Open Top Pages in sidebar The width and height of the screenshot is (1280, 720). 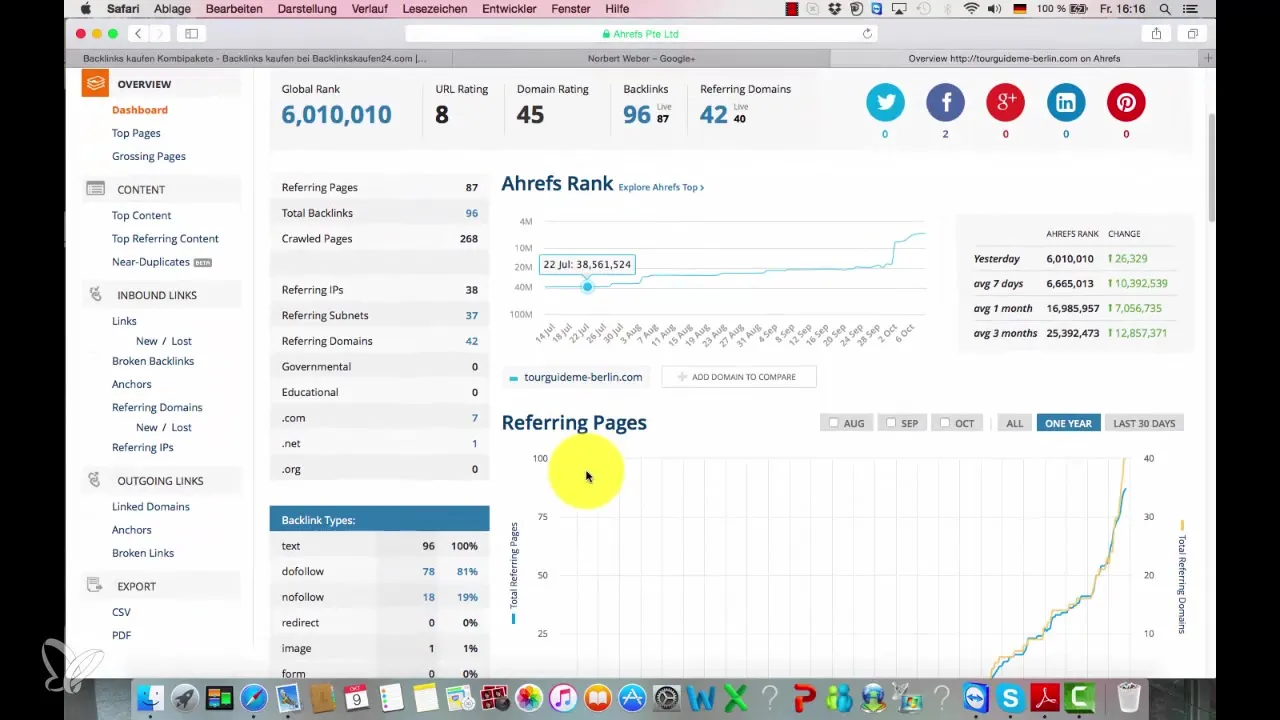click(x=136, y=133)
